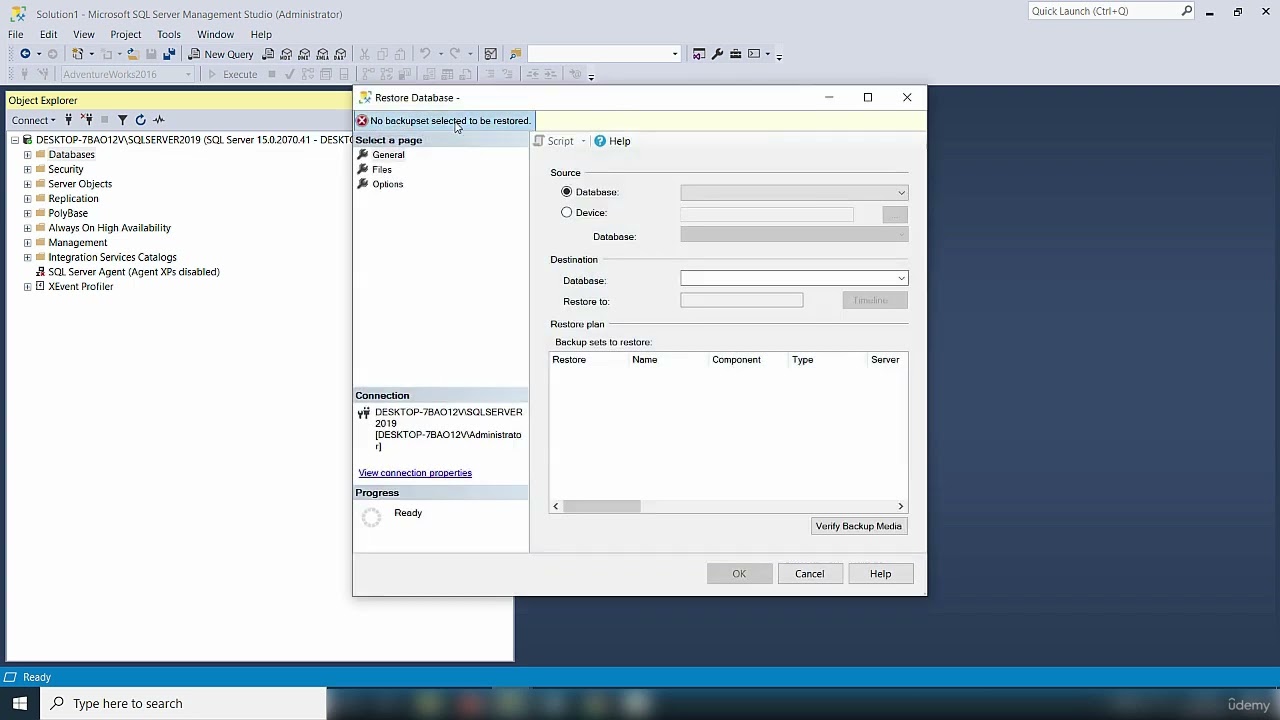Open the Toolbox icon in toolbar

[735, 54]
